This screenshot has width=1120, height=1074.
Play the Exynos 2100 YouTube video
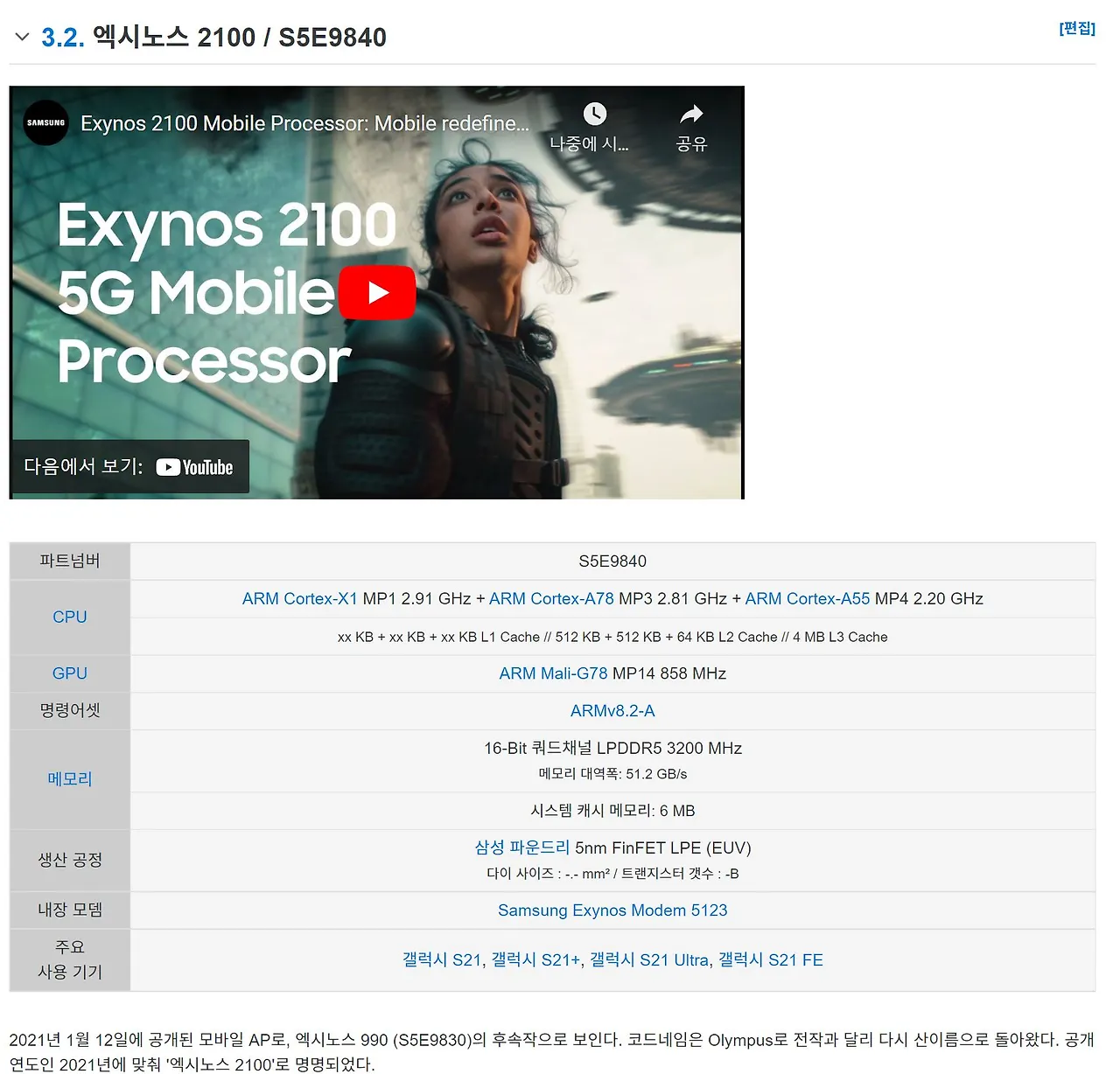[377, 292]
